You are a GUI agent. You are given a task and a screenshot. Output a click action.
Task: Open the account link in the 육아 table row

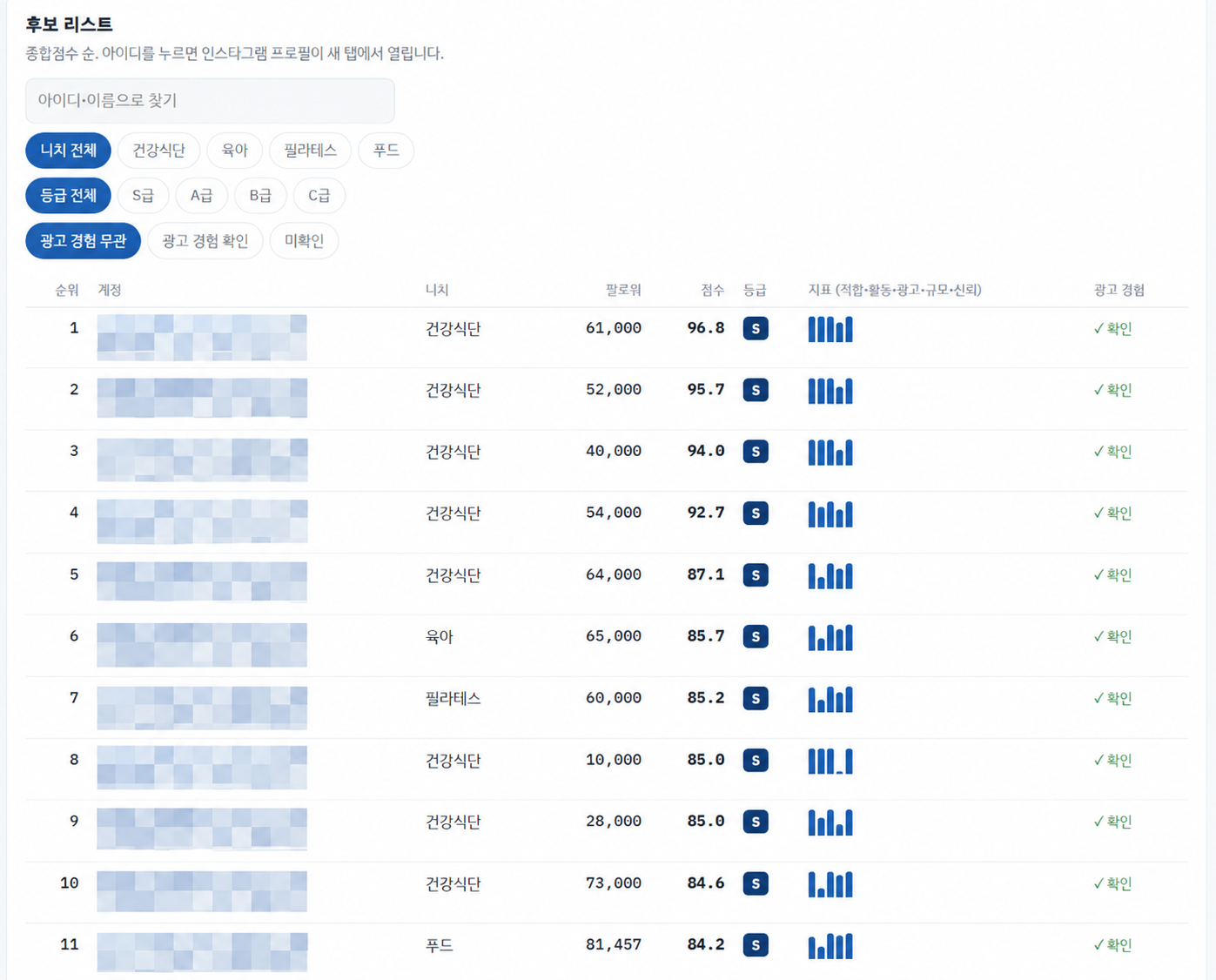coord(202,645)
